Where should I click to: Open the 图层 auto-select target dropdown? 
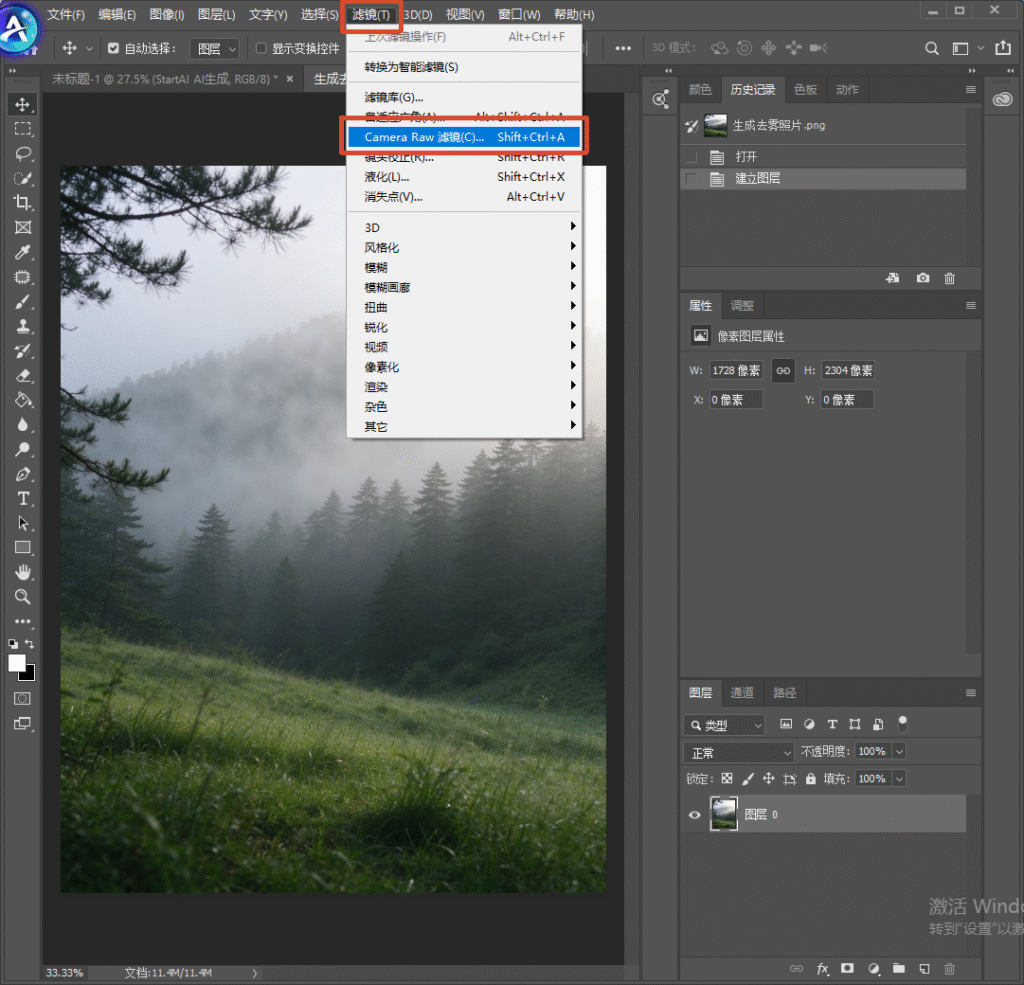214,49
